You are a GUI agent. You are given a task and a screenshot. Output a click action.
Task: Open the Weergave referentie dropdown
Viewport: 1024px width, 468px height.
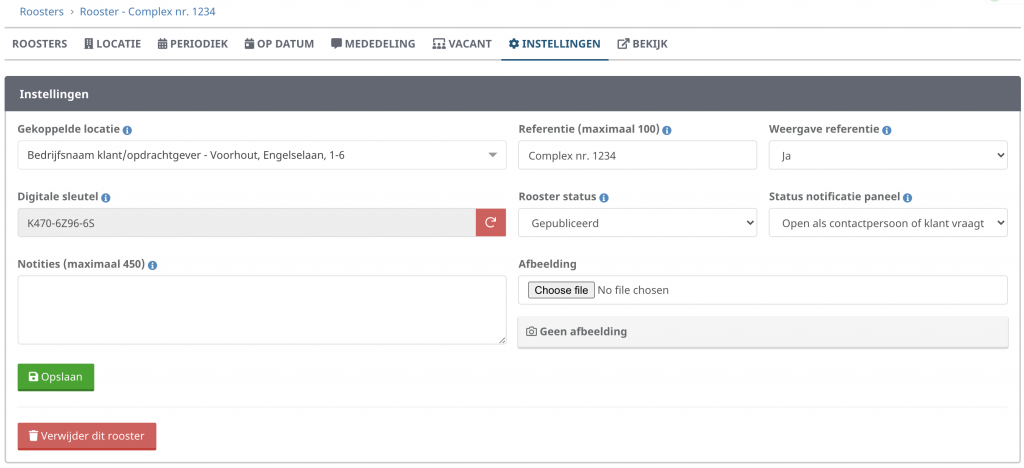pos(888,155)
